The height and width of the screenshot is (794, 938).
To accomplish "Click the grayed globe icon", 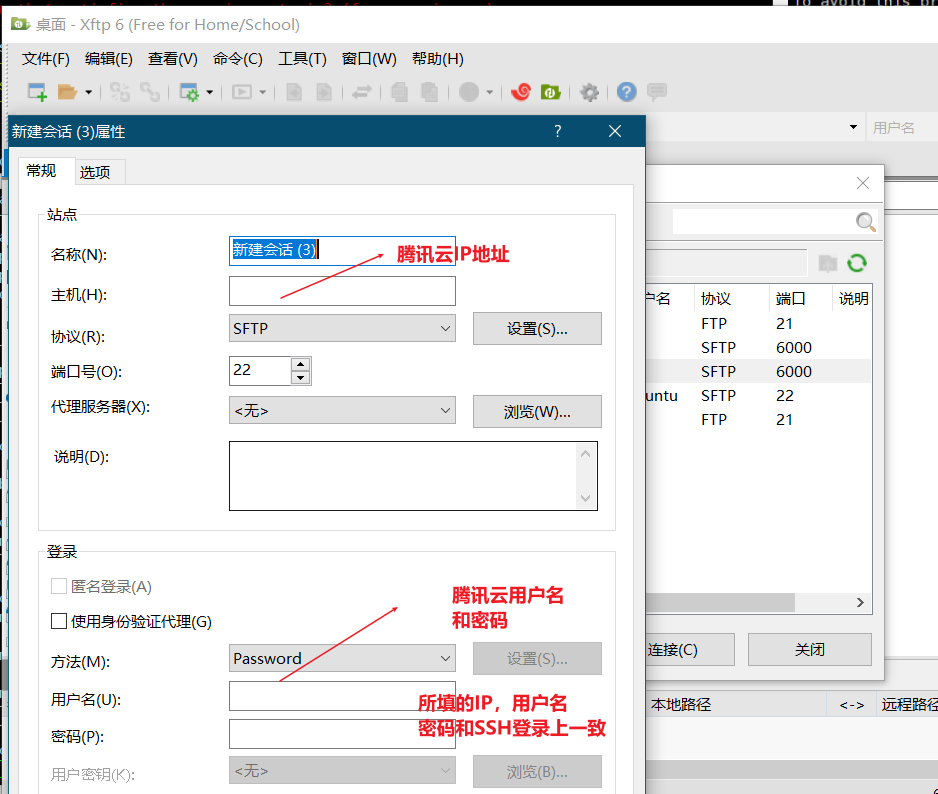I will click(x=469, y=92).
